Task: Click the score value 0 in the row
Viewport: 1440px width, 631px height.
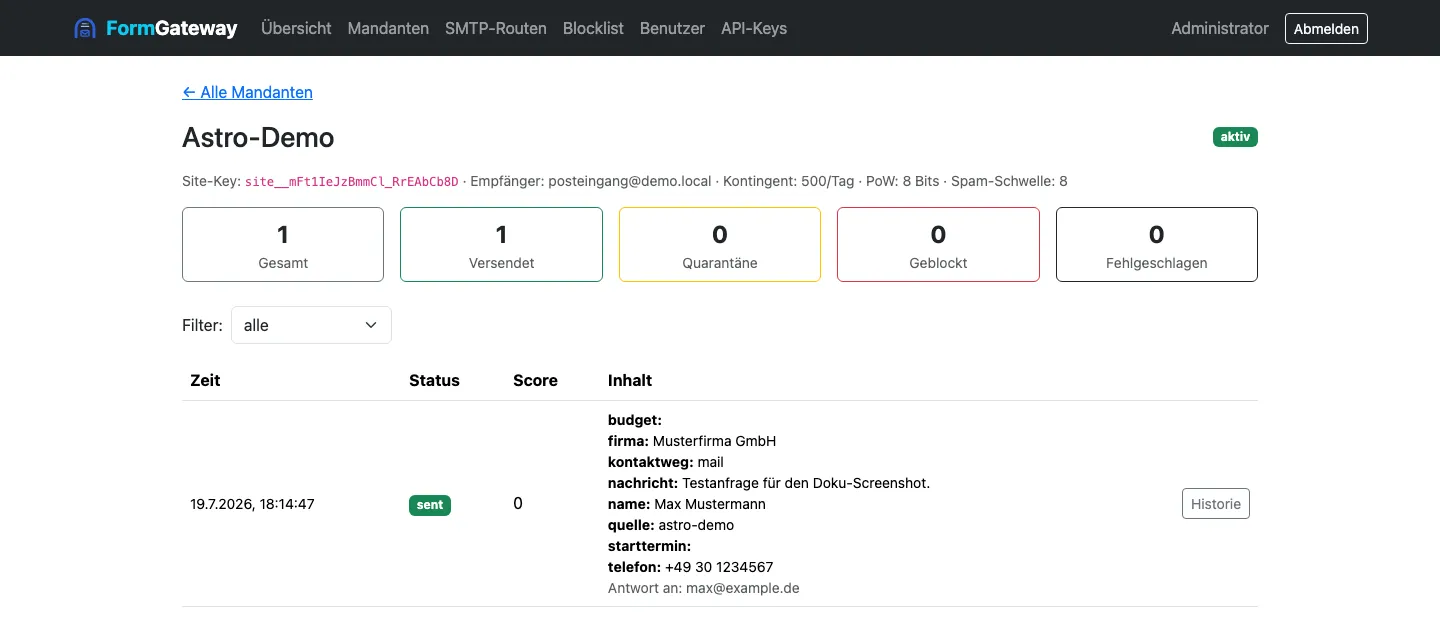Action: pos(518,504)
